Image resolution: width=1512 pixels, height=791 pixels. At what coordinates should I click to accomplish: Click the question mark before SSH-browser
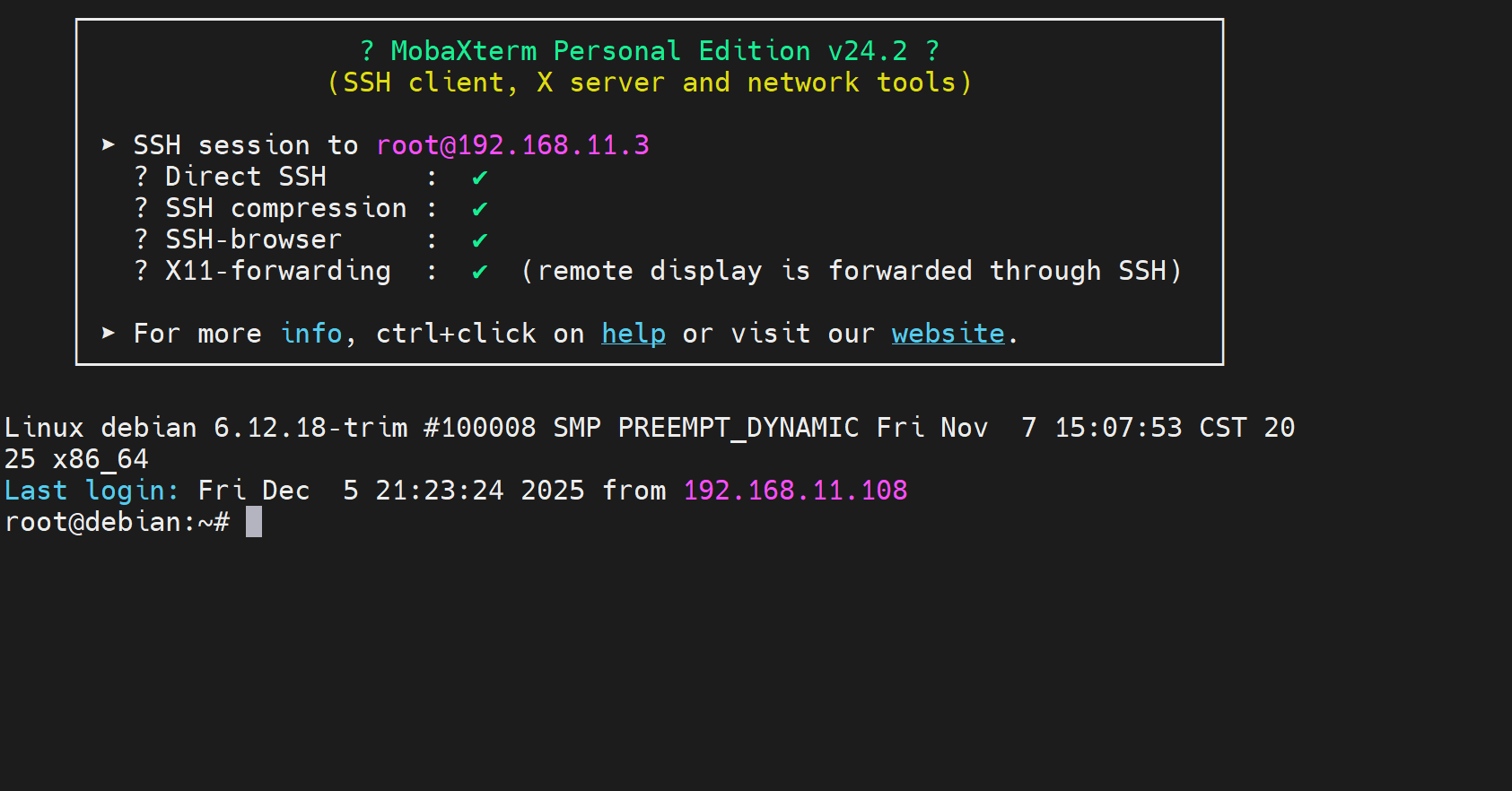click(x=141, y=239)
